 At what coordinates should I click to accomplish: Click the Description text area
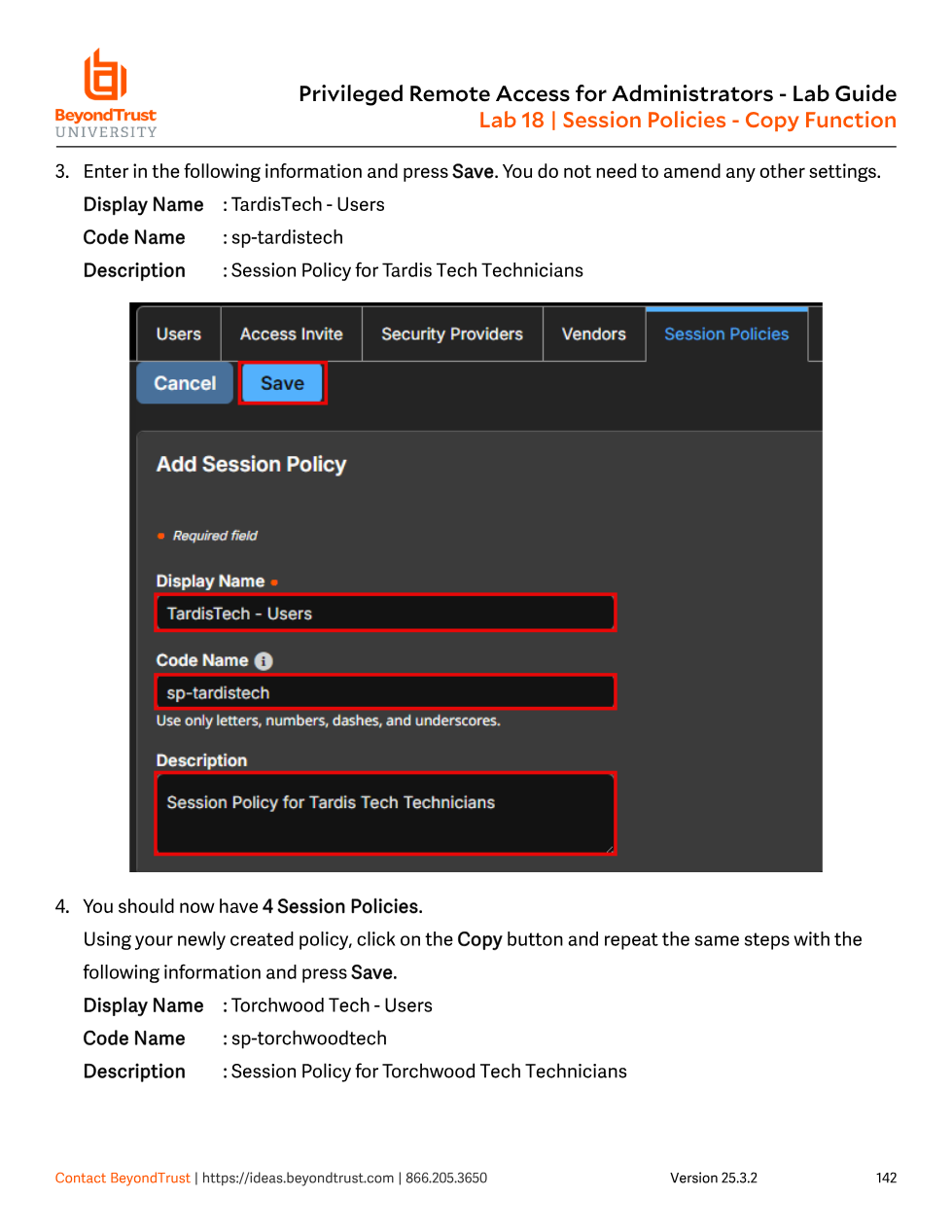click(386, 814)
